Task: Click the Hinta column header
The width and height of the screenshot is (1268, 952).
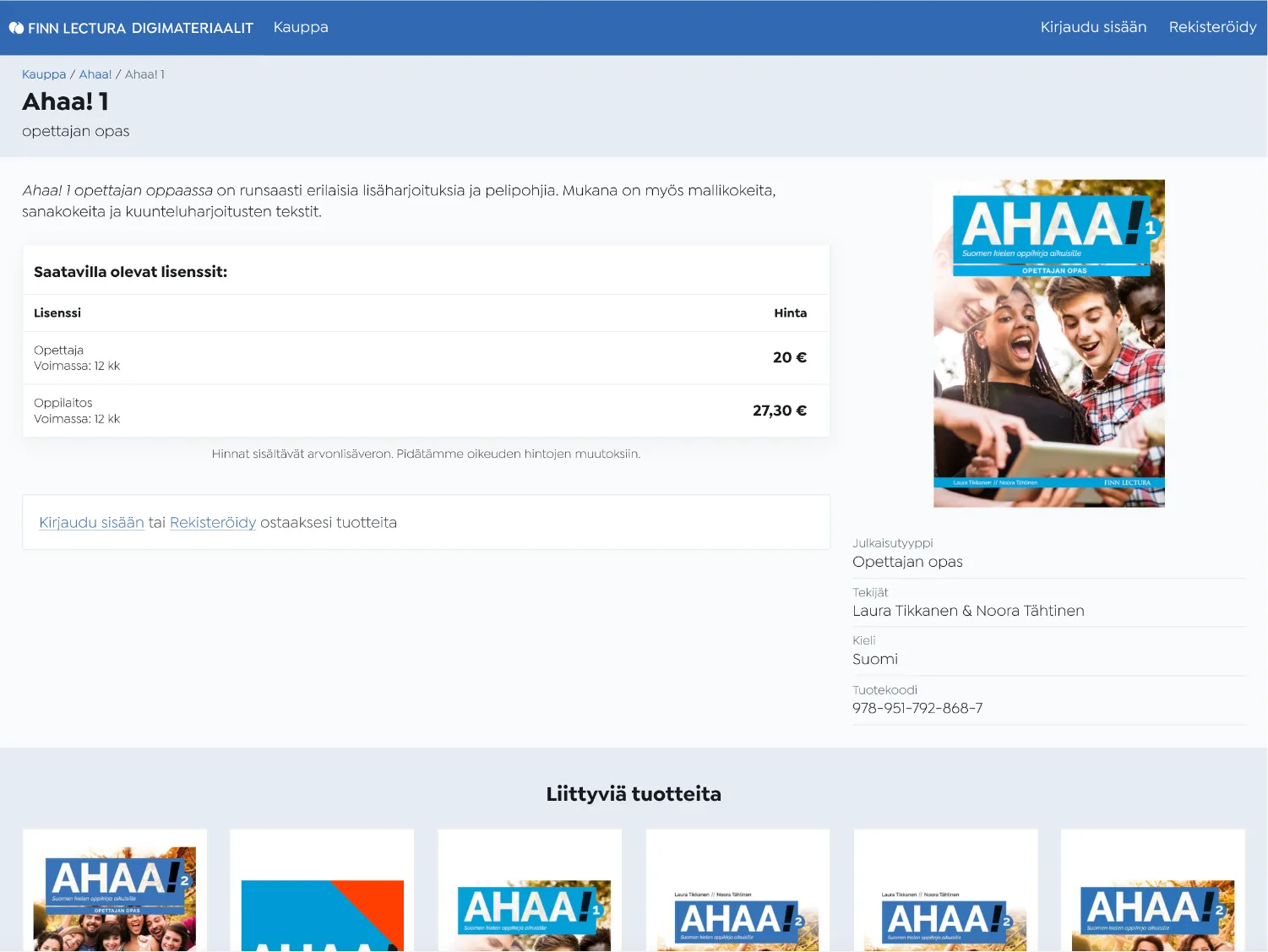Action: click(791, 313)
